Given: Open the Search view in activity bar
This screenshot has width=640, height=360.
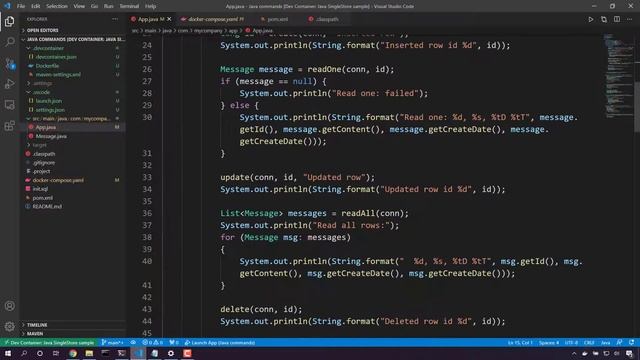Looking at the screenshot, I should [9, 42].
